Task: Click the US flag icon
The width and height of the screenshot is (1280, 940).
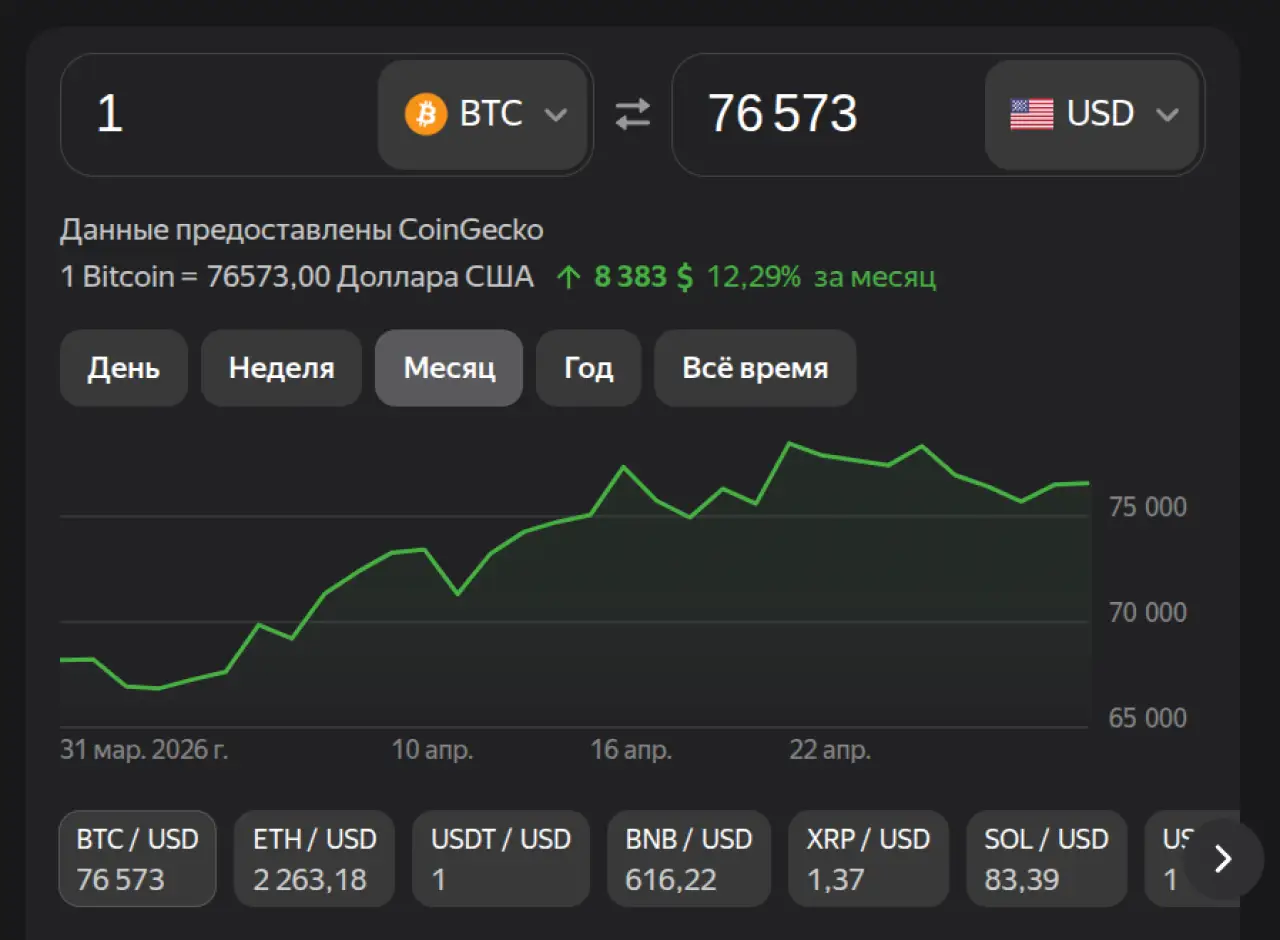Action: coord(1032,114)
